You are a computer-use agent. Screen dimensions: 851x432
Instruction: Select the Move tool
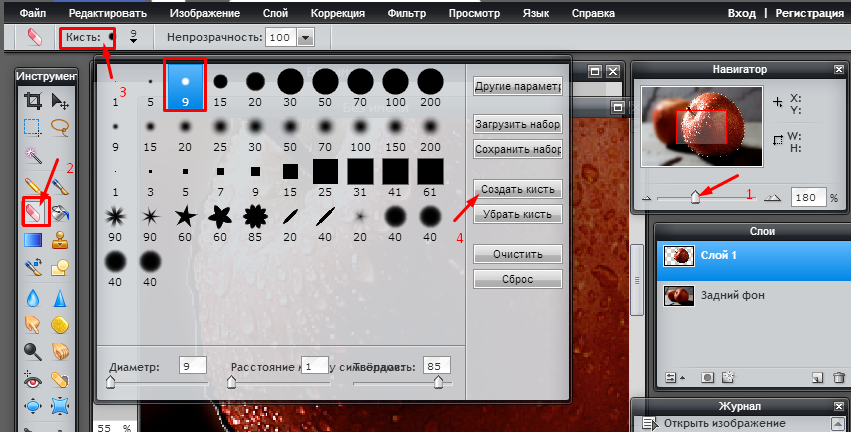(x=60, y=101)
